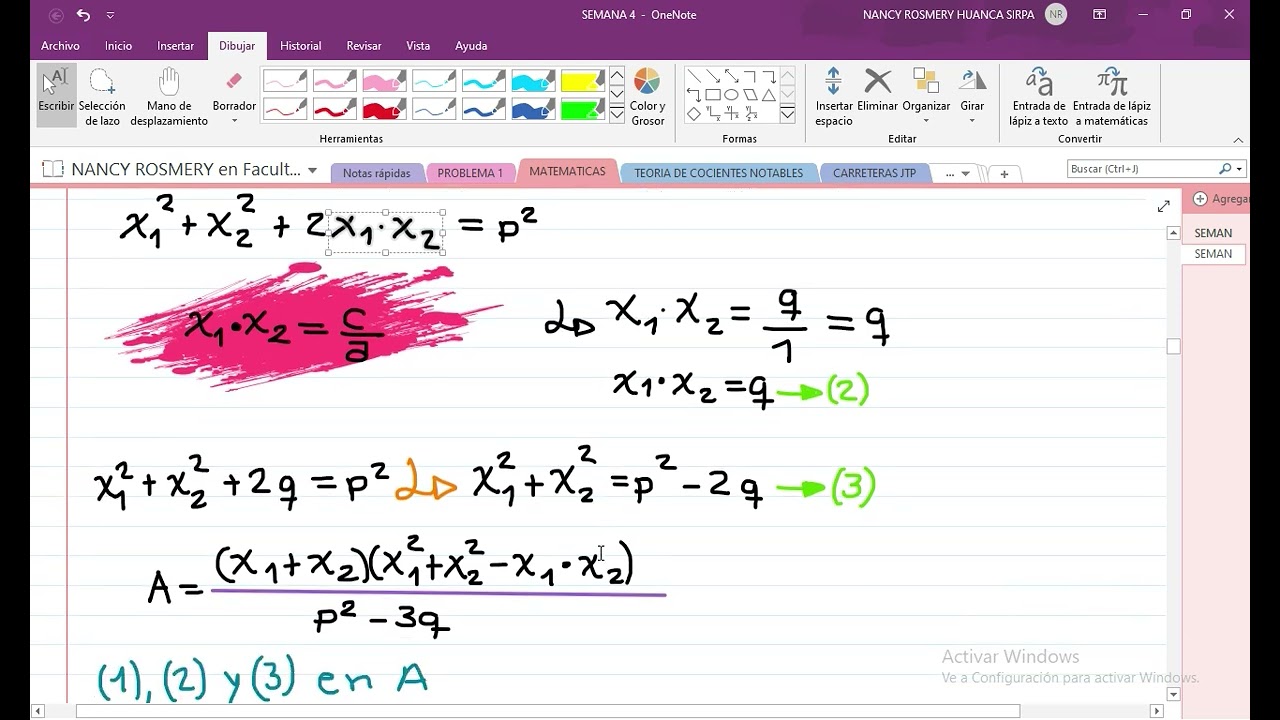Pick the double-headed arrow shape
Viewport: 1280px width, 720px height.
tap(732, 76)
